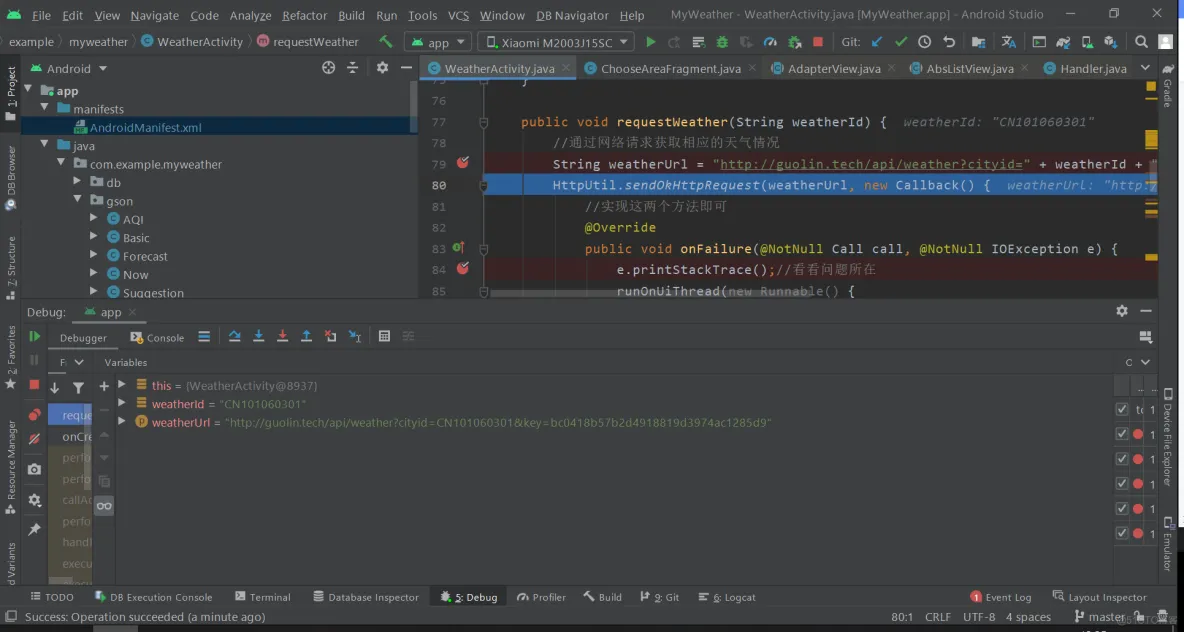Open Git Show History clock icon

click(924, 42)
